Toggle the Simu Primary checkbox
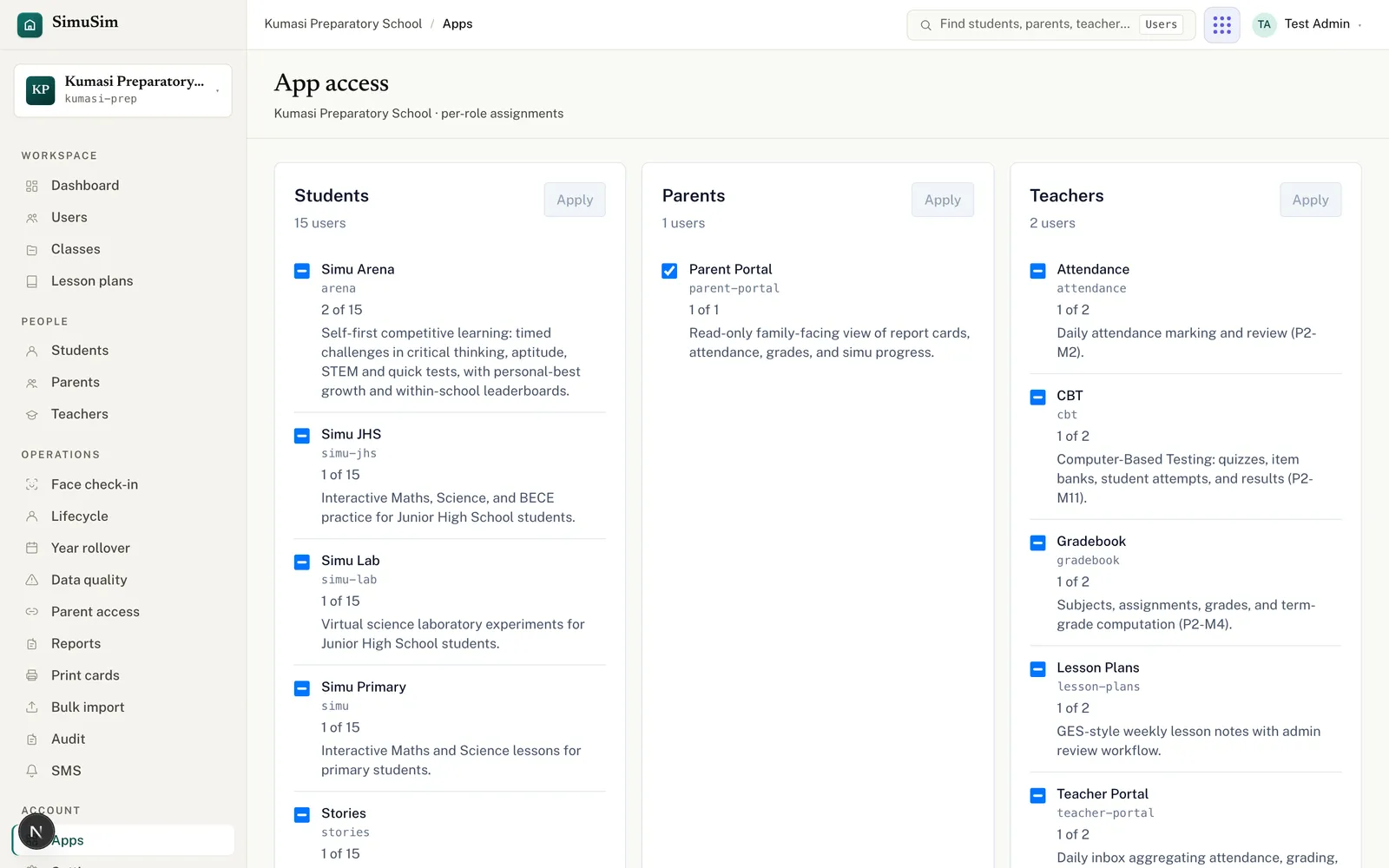The image size is (1389, 868). click(302, 688)
